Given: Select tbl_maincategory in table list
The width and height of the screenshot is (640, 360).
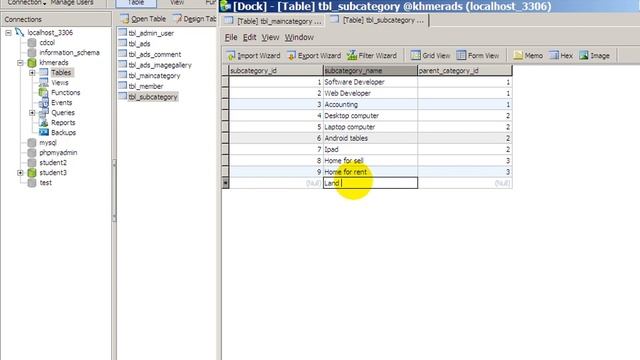Looking at the screenshot, I should click(149, 76).
